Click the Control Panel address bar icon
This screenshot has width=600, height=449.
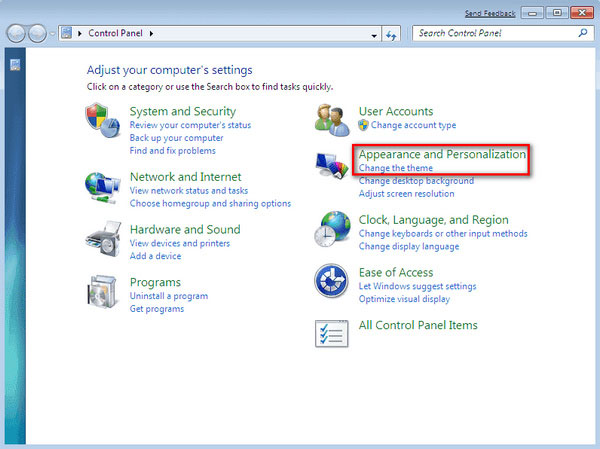coord(67,33)
